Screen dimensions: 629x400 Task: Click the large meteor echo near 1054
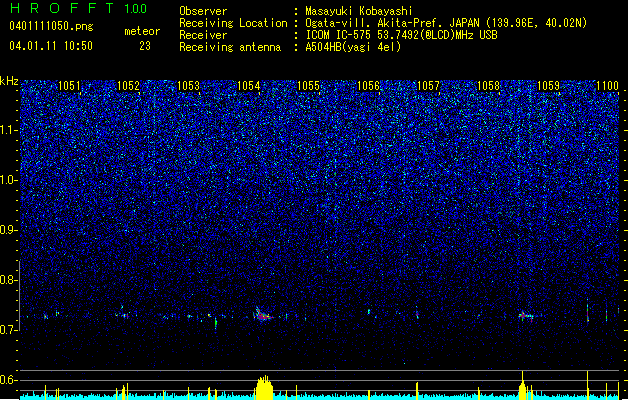click(263, 314)
